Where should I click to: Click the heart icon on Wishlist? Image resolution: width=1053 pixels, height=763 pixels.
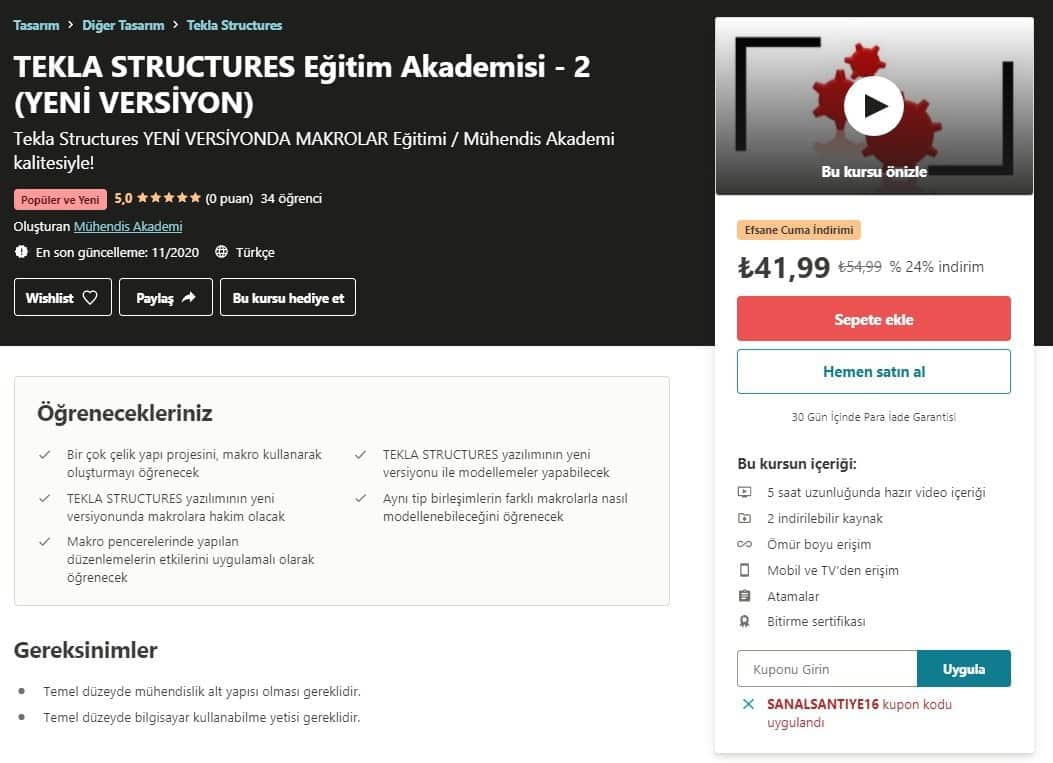pyautogui.click(x=90, y=297)
